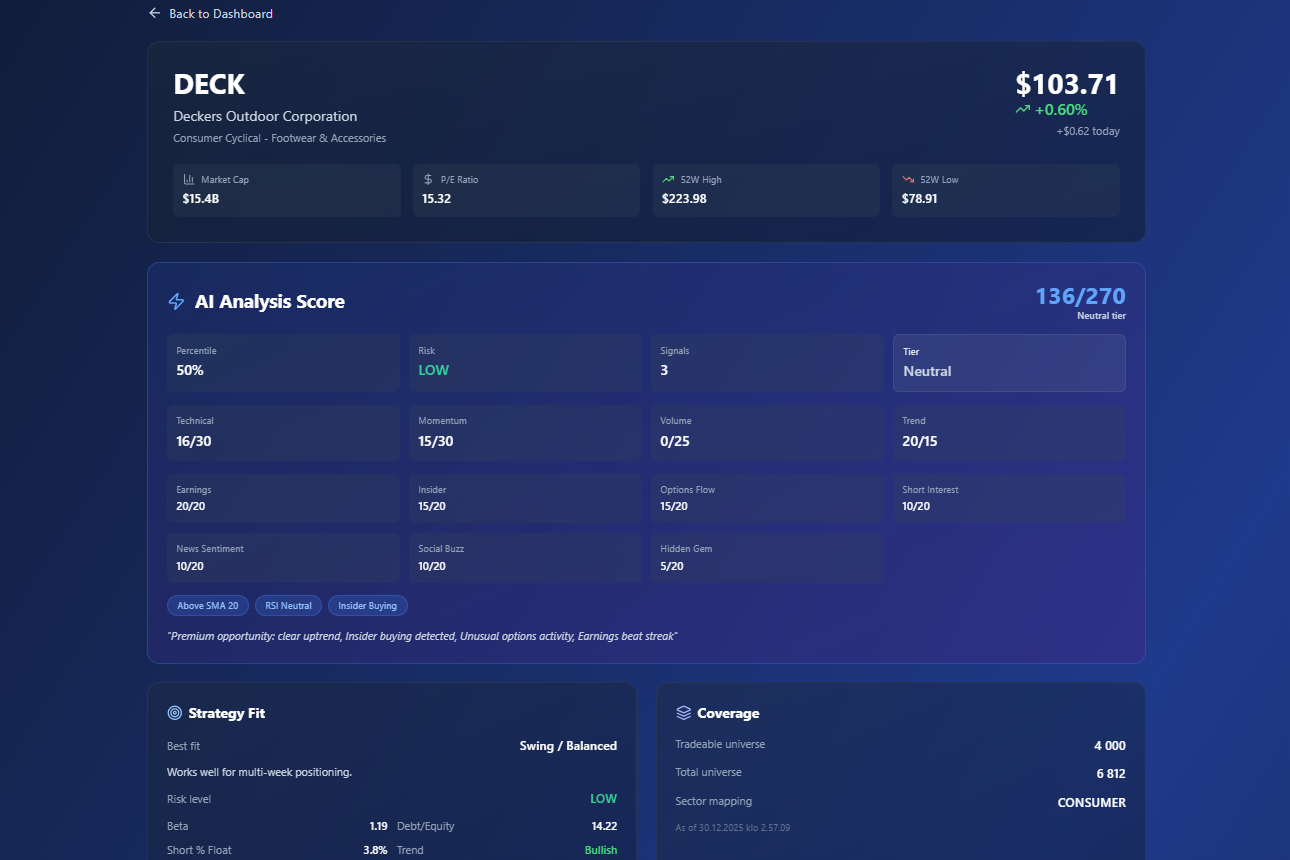Expand the highlighted Tier Neutral card
This screenshot has width=1290, height=860.
coord(1009,362)
